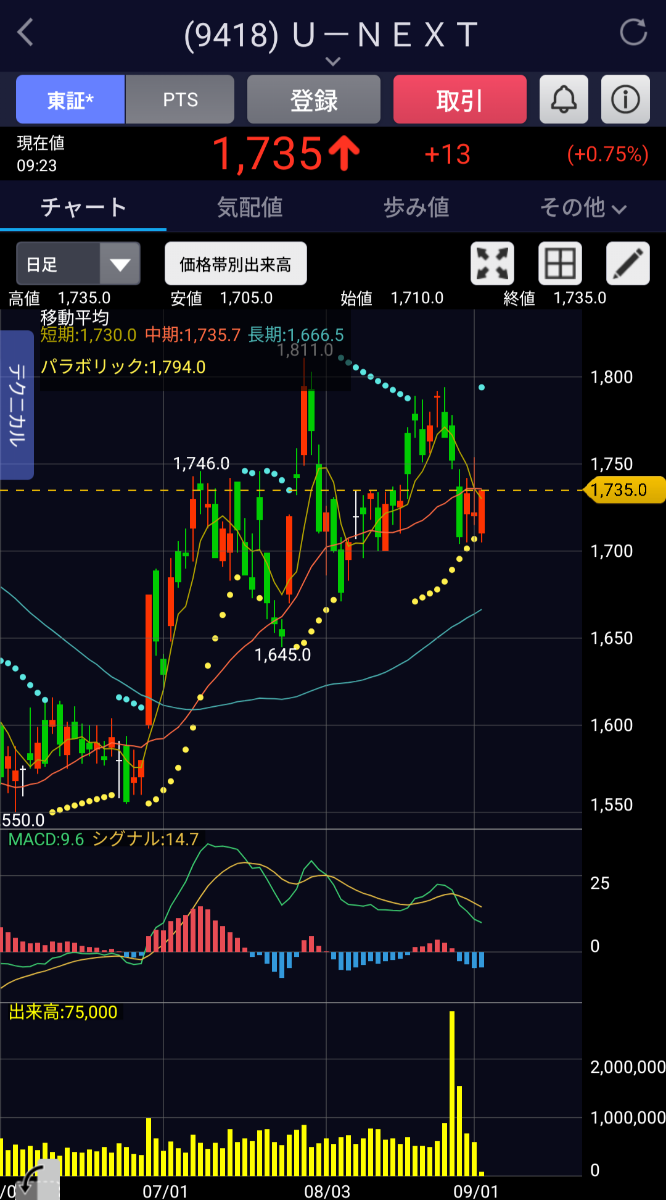
Task: Expand chart to fullscreen
Action: [492, 264]
